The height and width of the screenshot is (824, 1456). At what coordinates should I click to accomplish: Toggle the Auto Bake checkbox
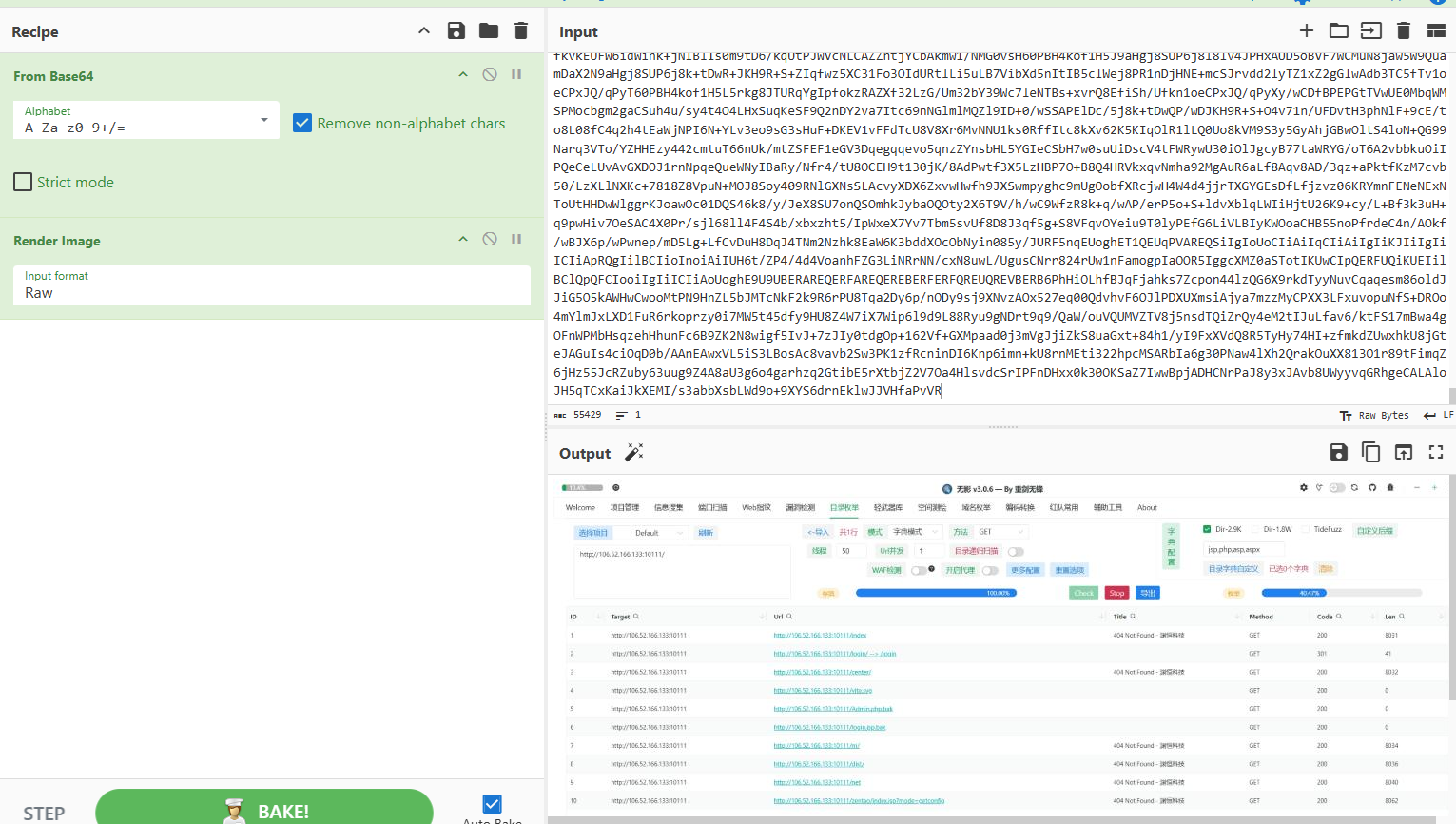[492, 804]
